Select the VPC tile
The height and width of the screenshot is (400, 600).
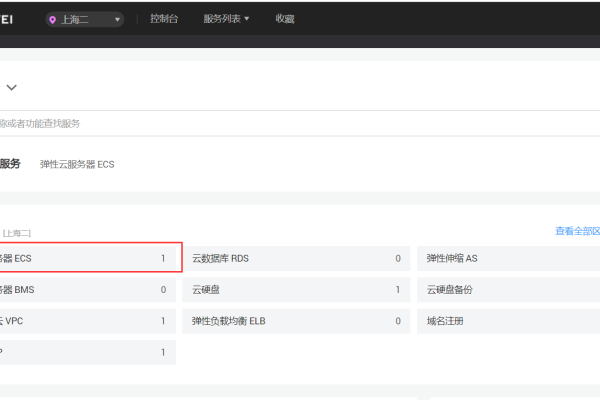click(86, 321)
